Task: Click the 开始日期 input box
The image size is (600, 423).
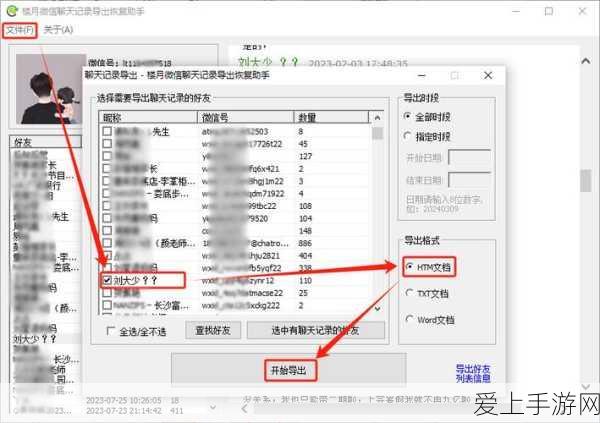Action: [469, 157]
